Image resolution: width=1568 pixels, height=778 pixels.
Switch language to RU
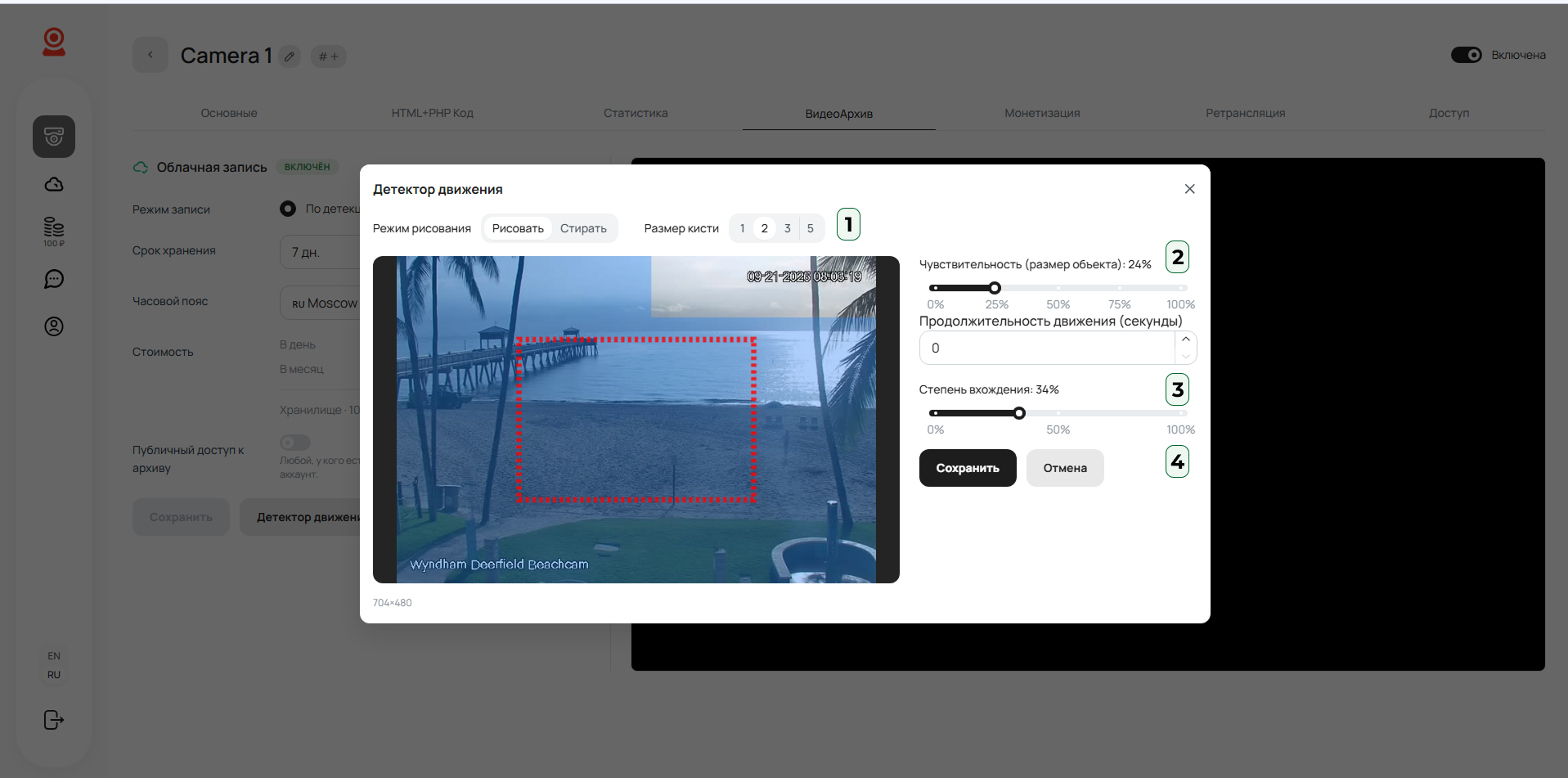pos(54,675)
